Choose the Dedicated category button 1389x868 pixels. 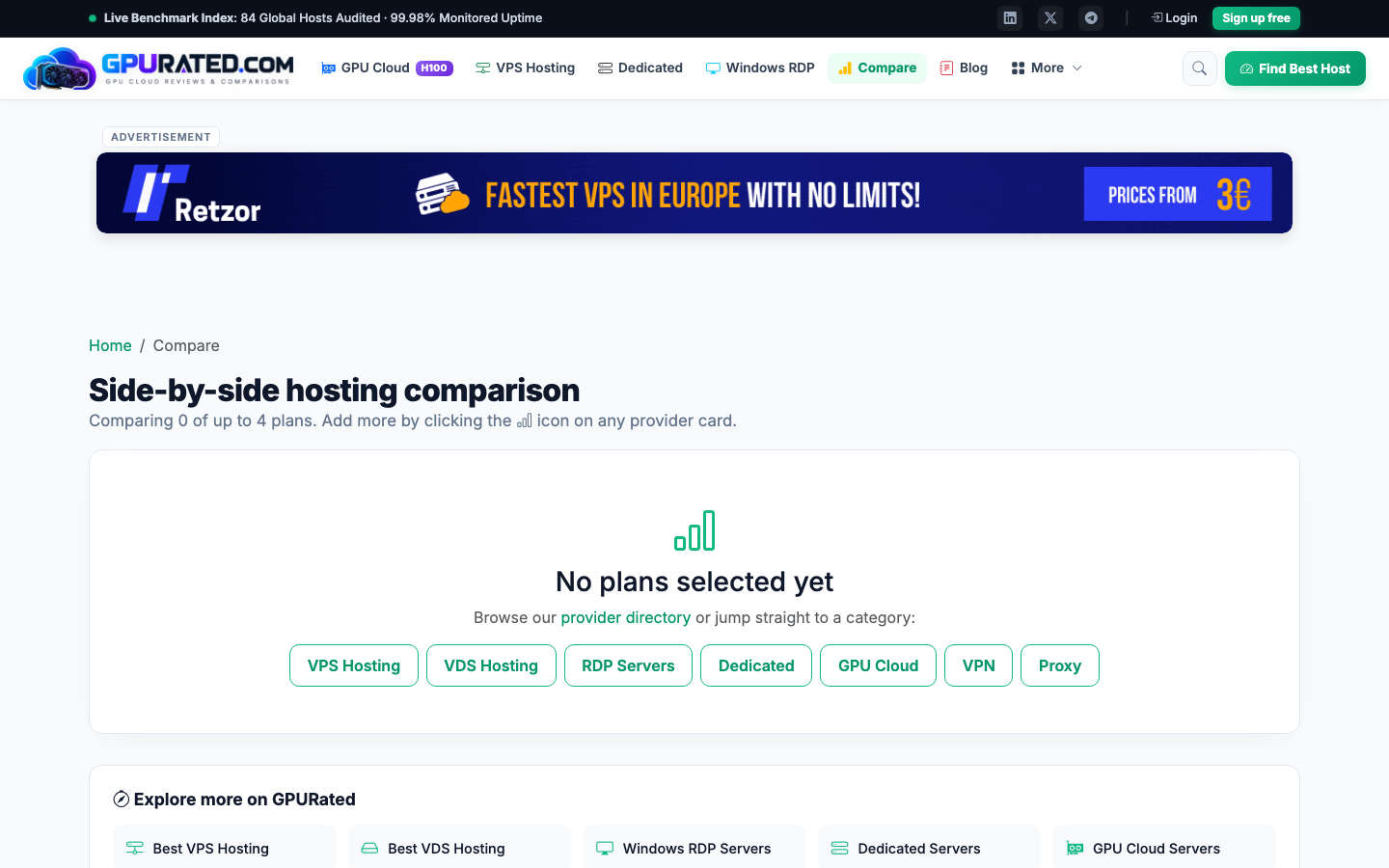756,665
